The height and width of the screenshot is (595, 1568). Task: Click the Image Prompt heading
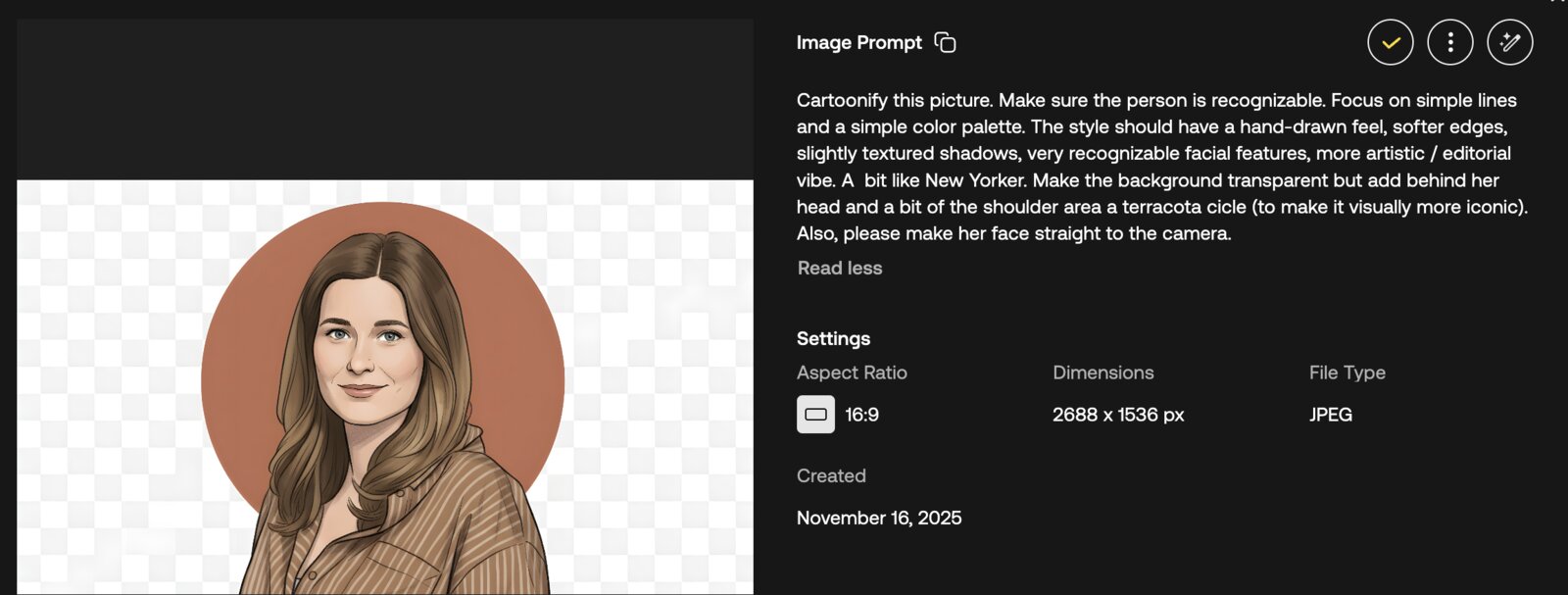pyautogui.click(x=857, y=42)
